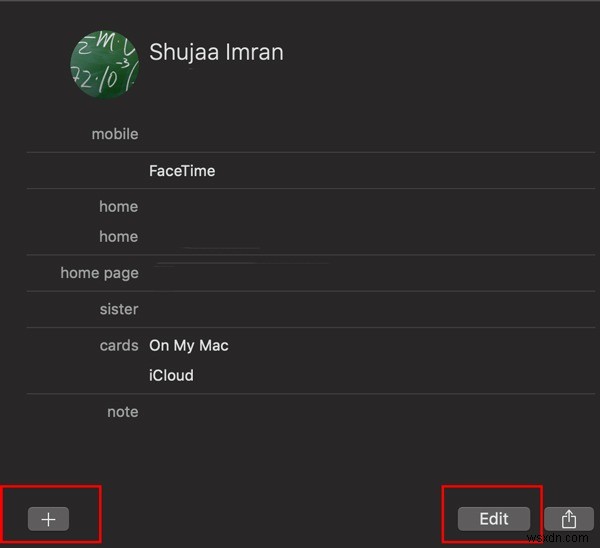Select the contact name Shujaa Imran
The image size is (600, 548).
pyautogui.click(x=216, y=52)
